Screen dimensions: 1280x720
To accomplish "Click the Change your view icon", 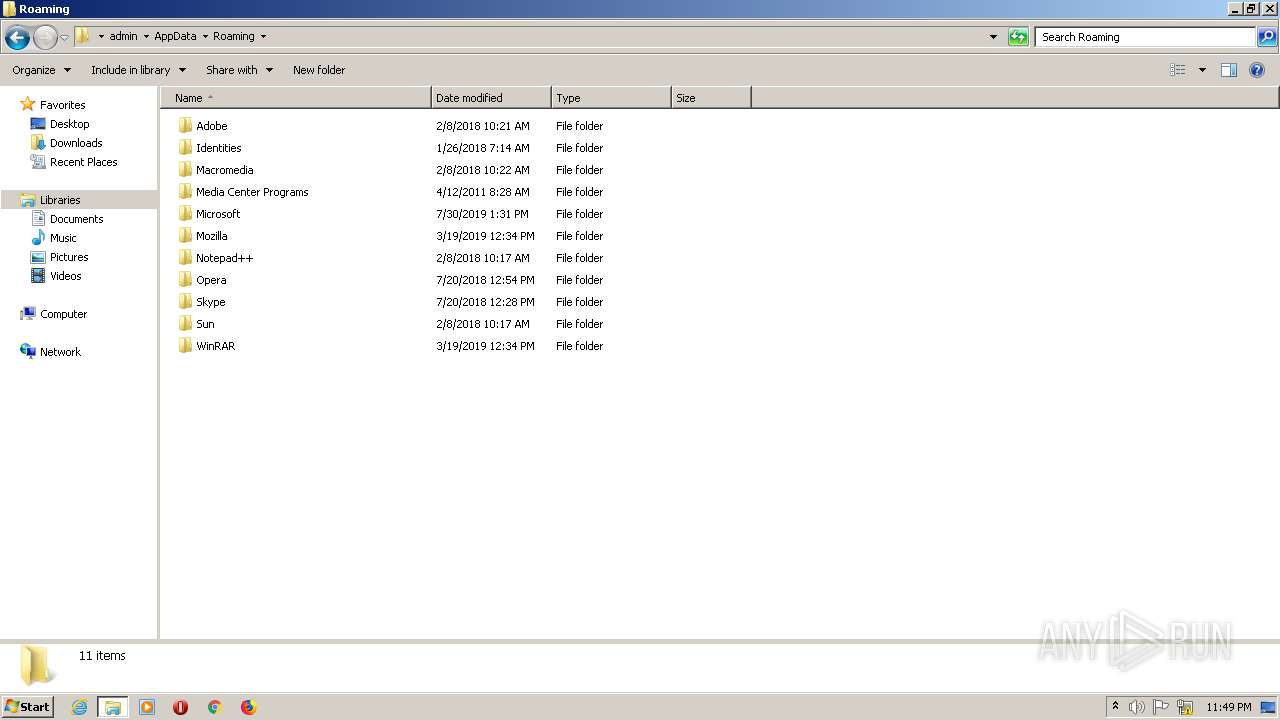I will tap(1178, 70).
